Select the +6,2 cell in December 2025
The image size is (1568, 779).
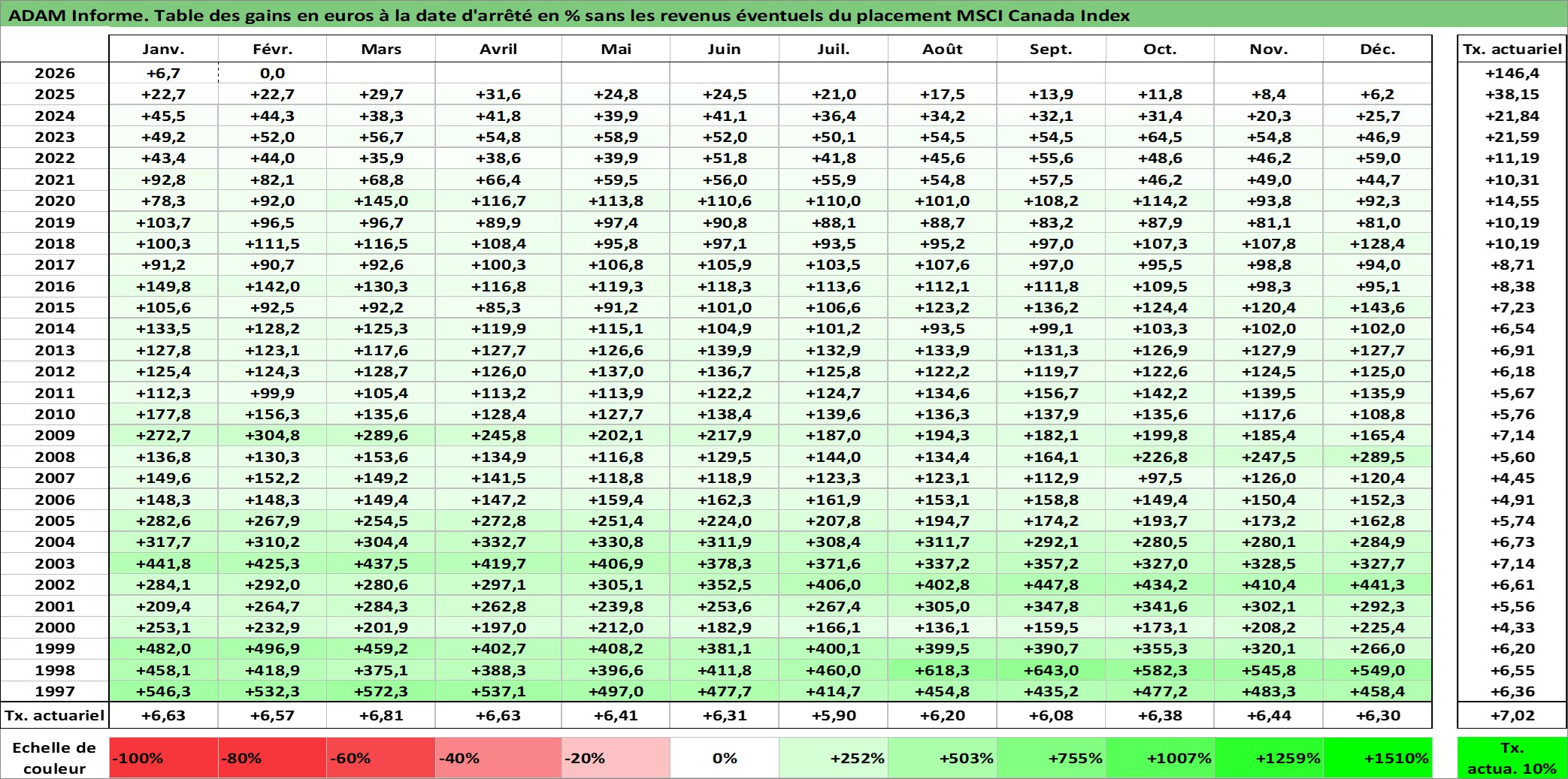1378,94
